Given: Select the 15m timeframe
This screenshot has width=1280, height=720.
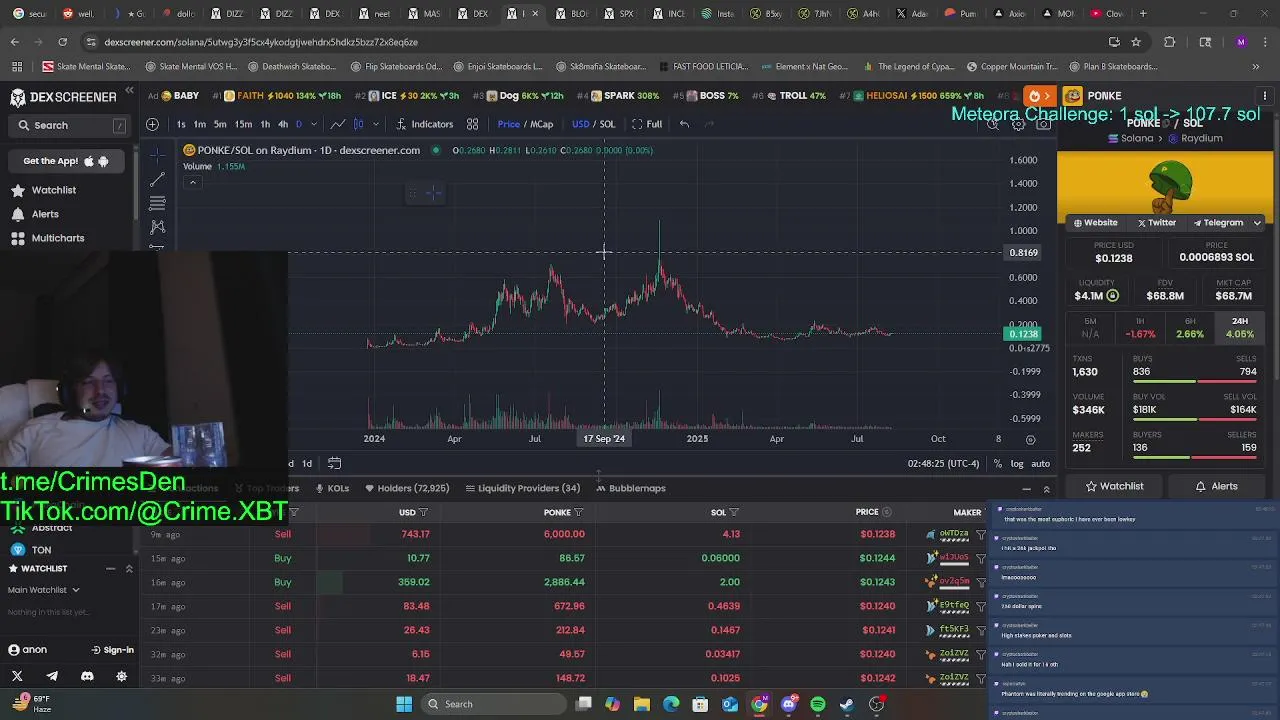Looking at the screenshot, I should coord(243,124).
